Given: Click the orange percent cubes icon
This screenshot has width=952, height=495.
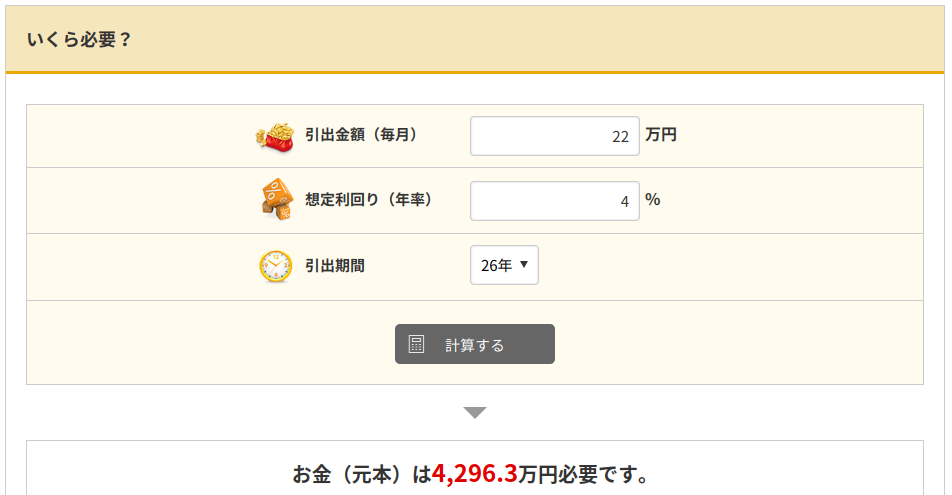Looking at the screenshot, I should pyautogui.click(x=277, y=199).
